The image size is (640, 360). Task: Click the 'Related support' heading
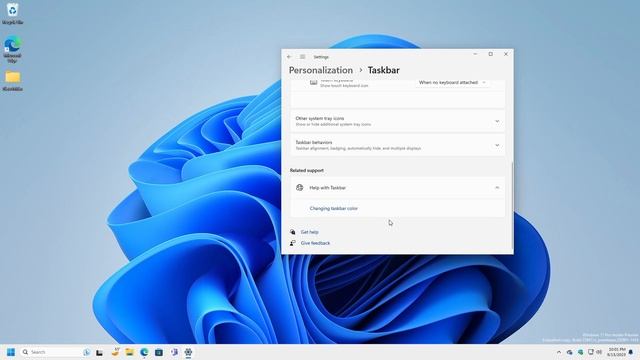307,170
